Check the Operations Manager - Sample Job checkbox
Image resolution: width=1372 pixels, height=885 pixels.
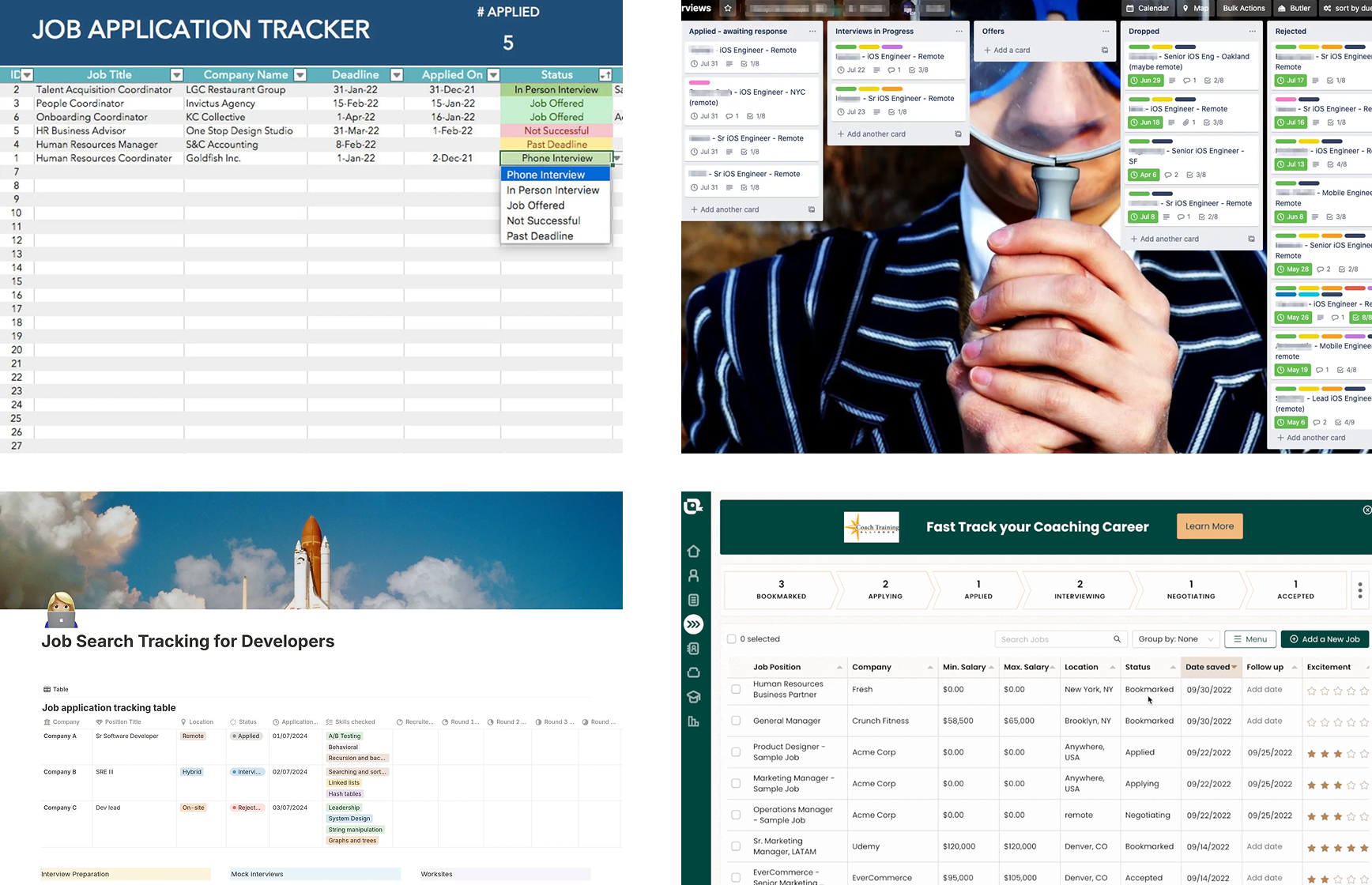[736, 815]
